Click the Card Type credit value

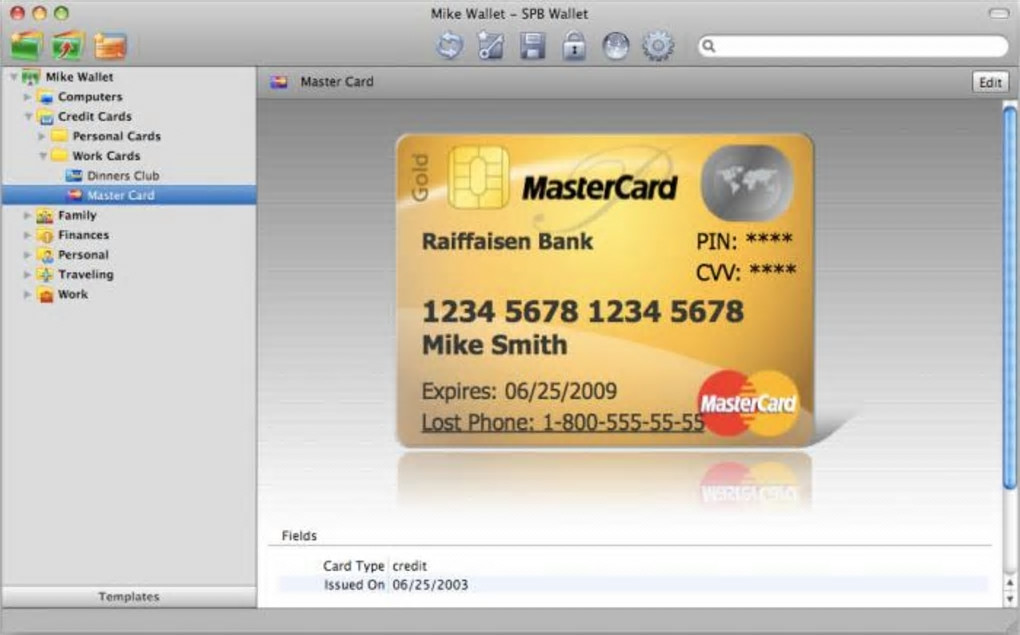410,566
